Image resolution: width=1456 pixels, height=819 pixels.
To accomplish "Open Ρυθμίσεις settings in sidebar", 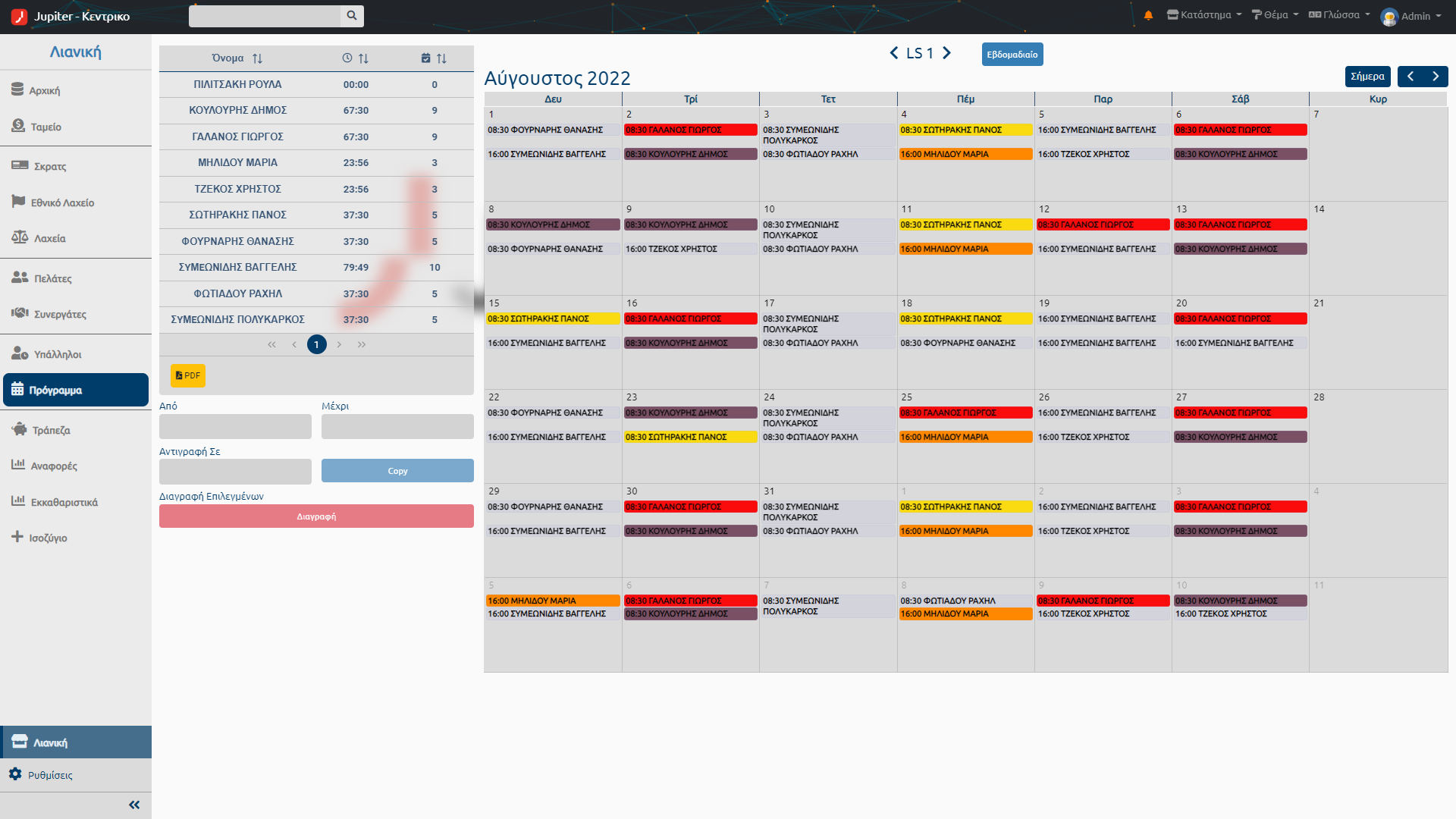I will (76, 775).
